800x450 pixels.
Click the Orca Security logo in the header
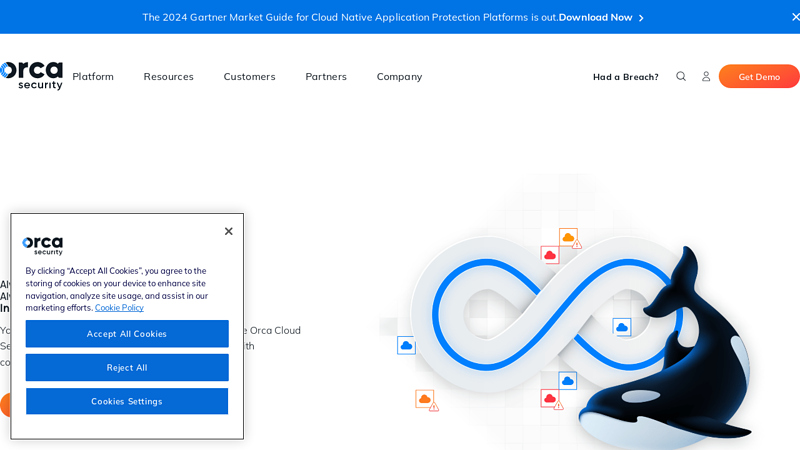point(32,76)
